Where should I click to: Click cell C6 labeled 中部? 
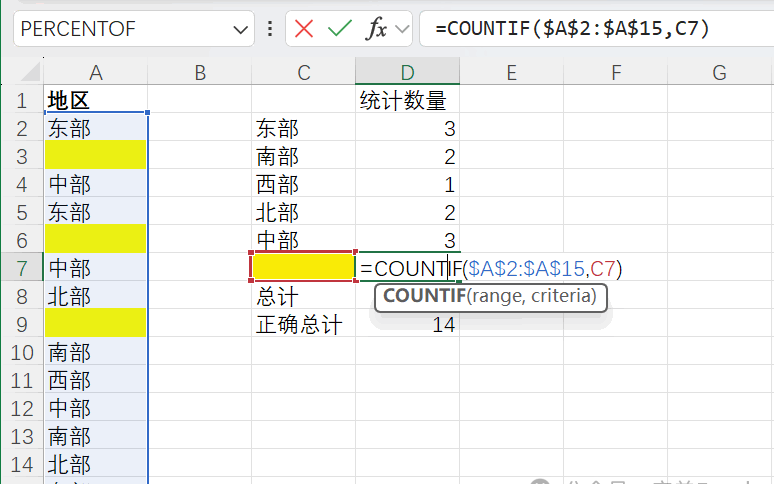tap(304, 240)
